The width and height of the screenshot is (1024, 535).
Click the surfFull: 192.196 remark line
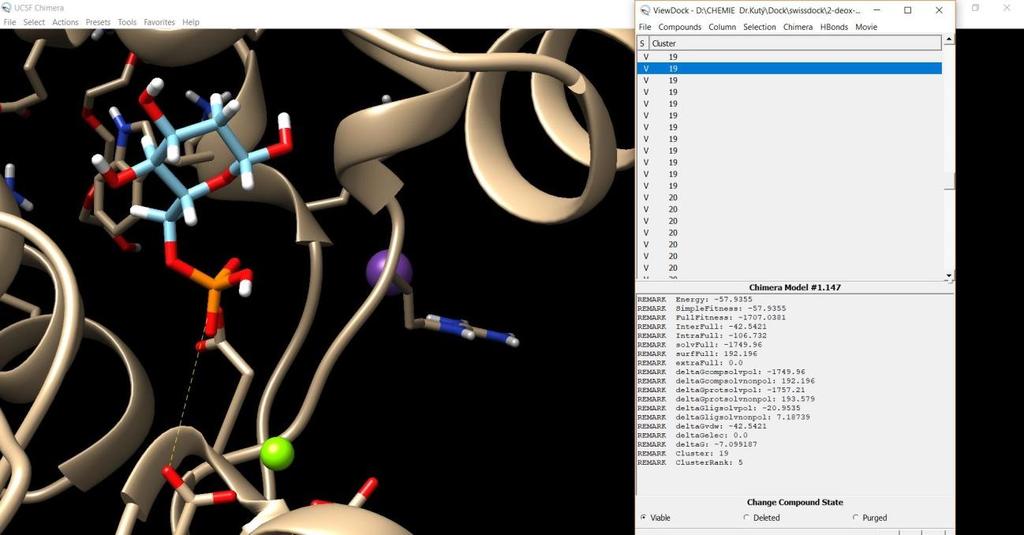[x=697, y=353]
